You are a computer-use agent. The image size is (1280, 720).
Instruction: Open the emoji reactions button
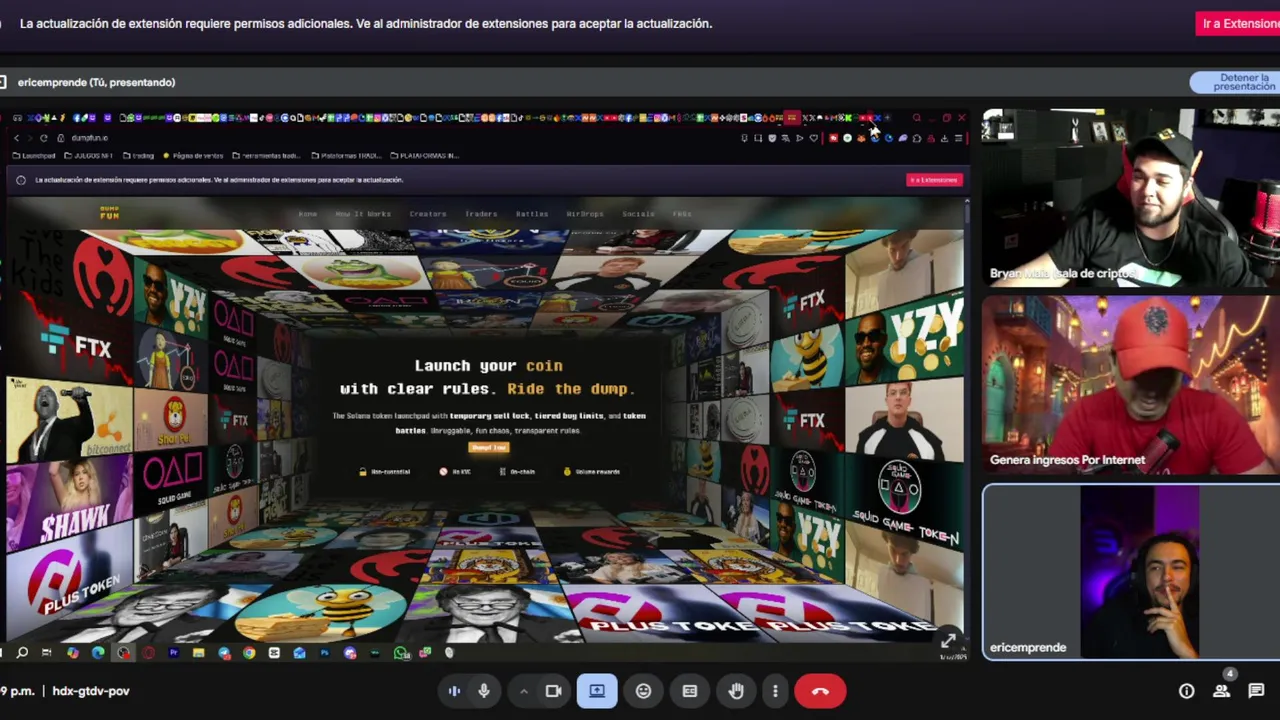point(643,691)
